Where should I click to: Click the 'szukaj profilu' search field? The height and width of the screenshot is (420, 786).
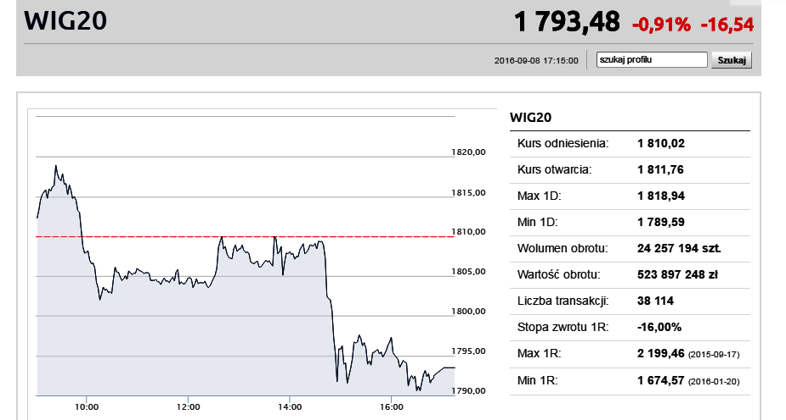652,60
